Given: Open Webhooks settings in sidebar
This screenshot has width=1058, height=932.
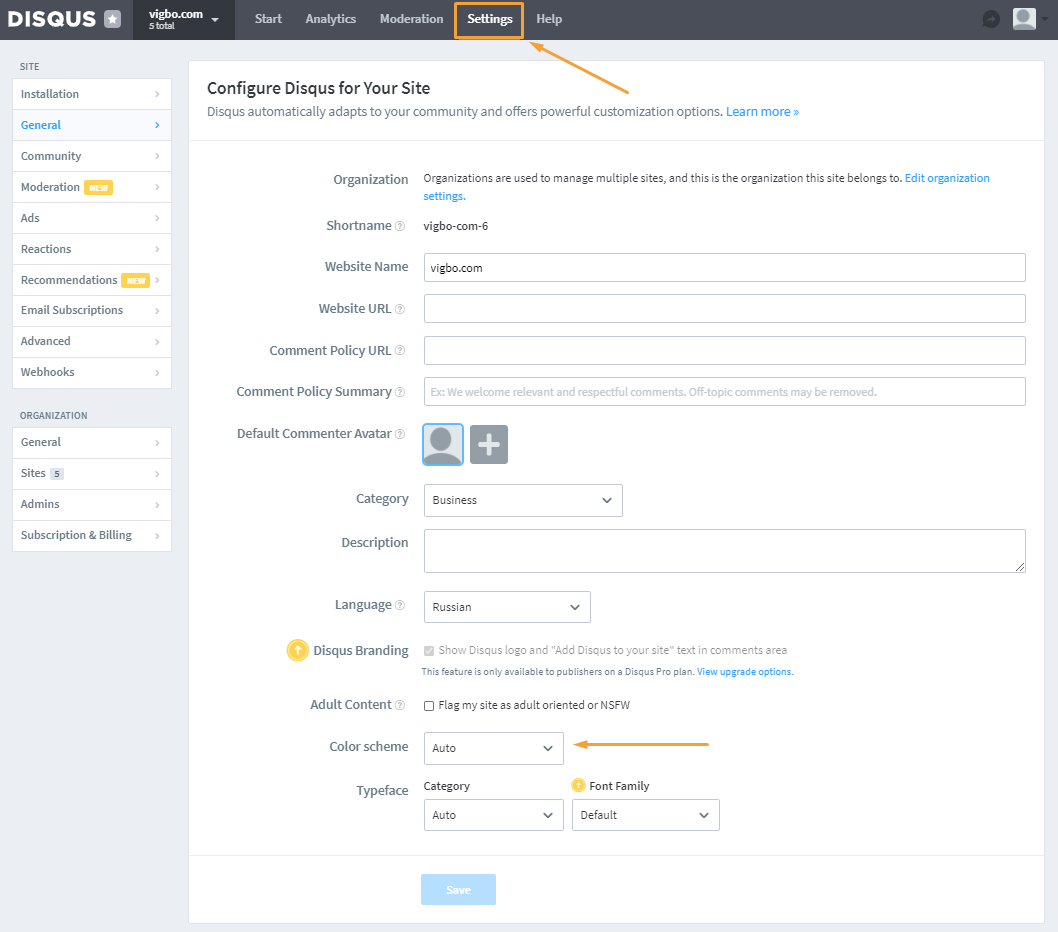Looking at the screenshot, I should pos(92,373).
